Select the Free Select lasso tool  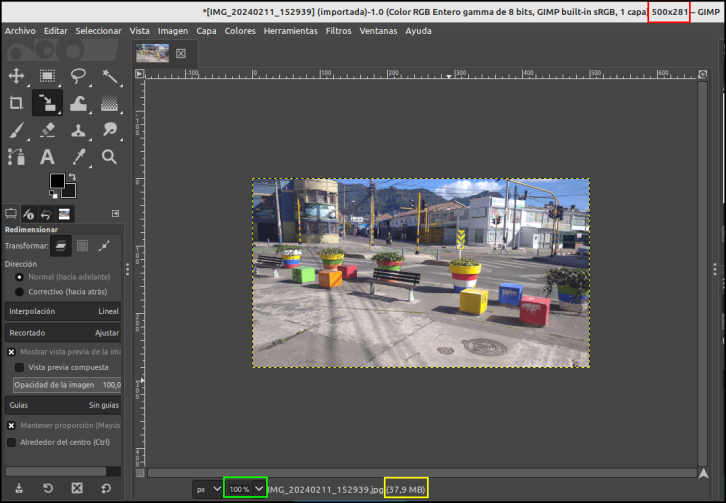[x=78, y=76]
